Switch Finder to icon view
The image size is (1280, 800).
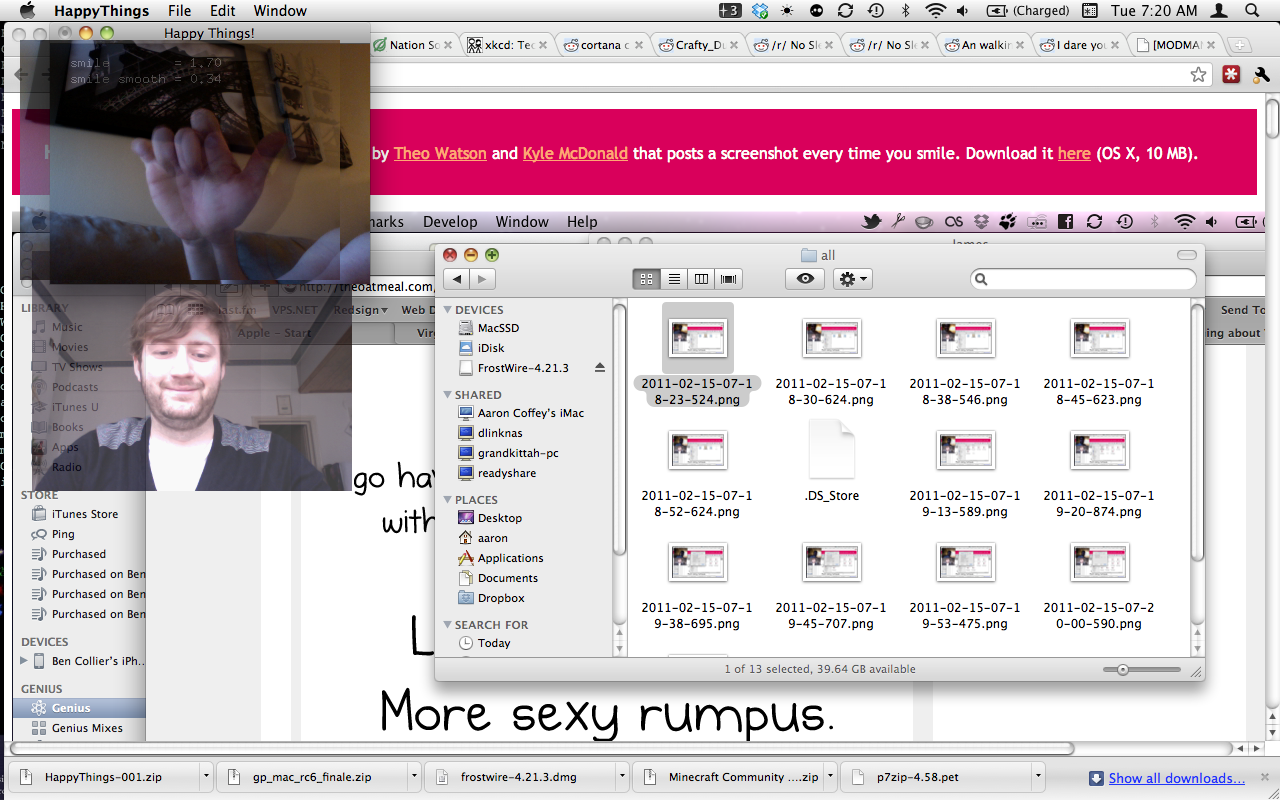(x=646, y=280)
